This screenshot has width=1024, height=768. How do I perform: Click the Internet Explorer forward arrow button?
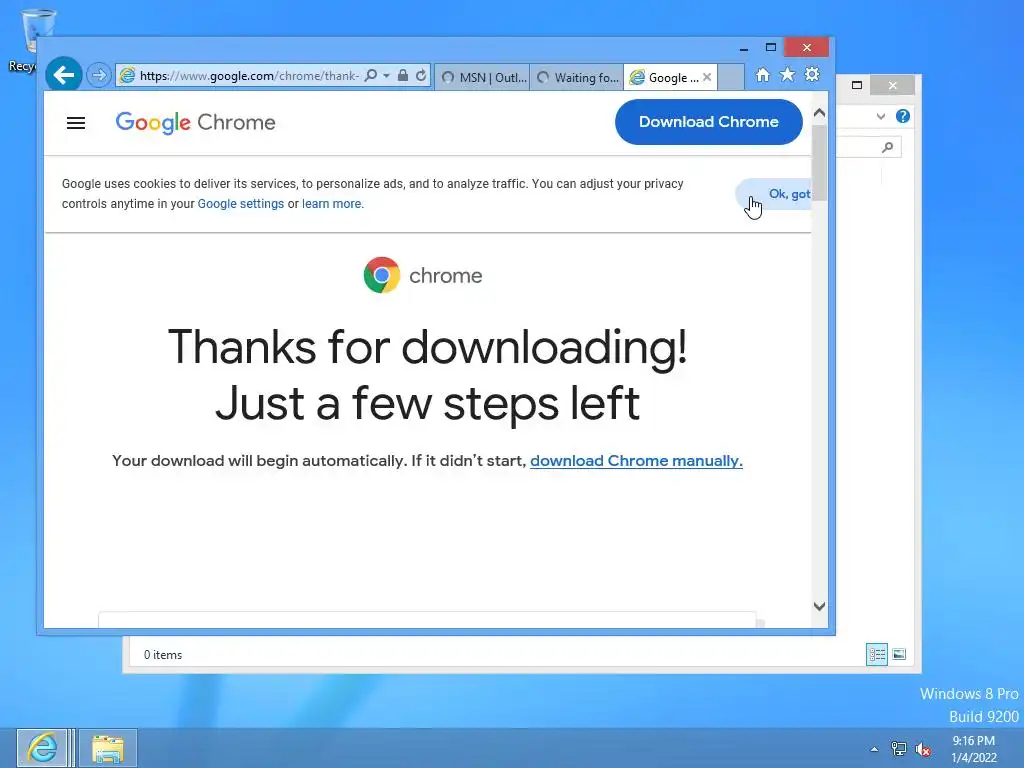(x=99, y=75)
